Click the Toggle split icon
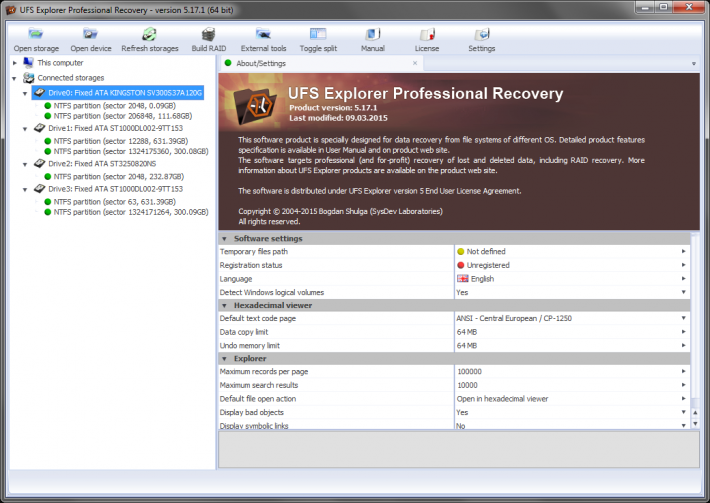This screenshot has width=710, height=503. [318, 34]
